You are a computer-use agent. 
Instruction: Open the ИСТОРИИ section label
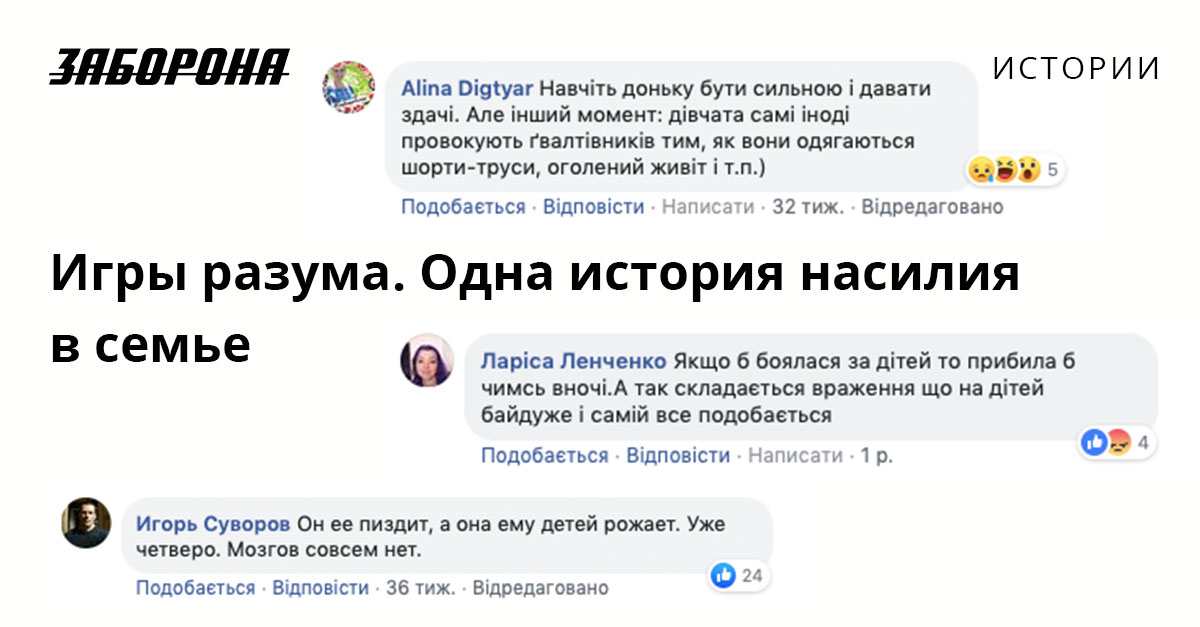(1077, 69)
